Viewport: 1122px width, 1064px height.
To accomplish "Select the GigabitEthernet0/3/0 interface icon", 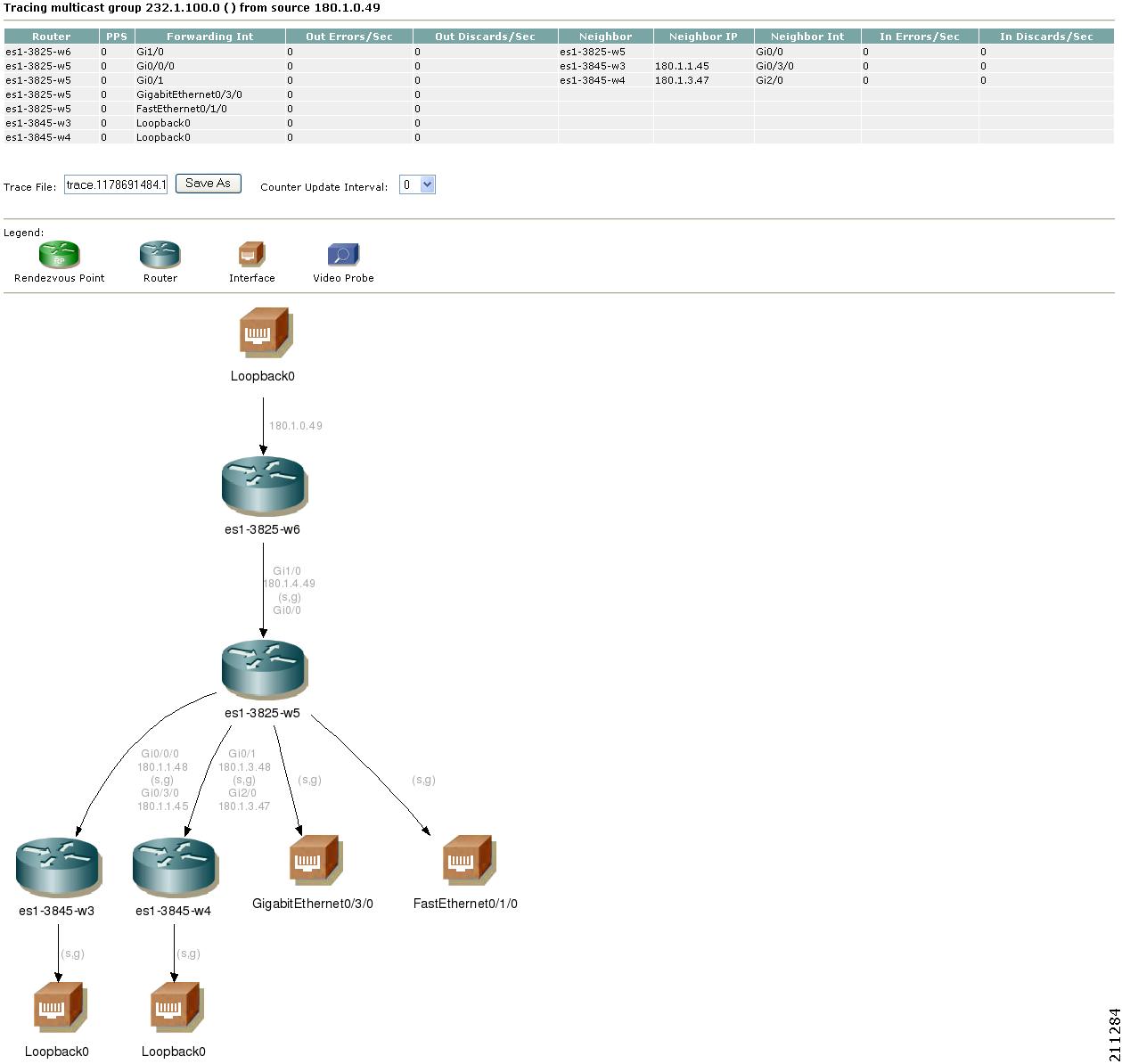I will coord(313,860).
